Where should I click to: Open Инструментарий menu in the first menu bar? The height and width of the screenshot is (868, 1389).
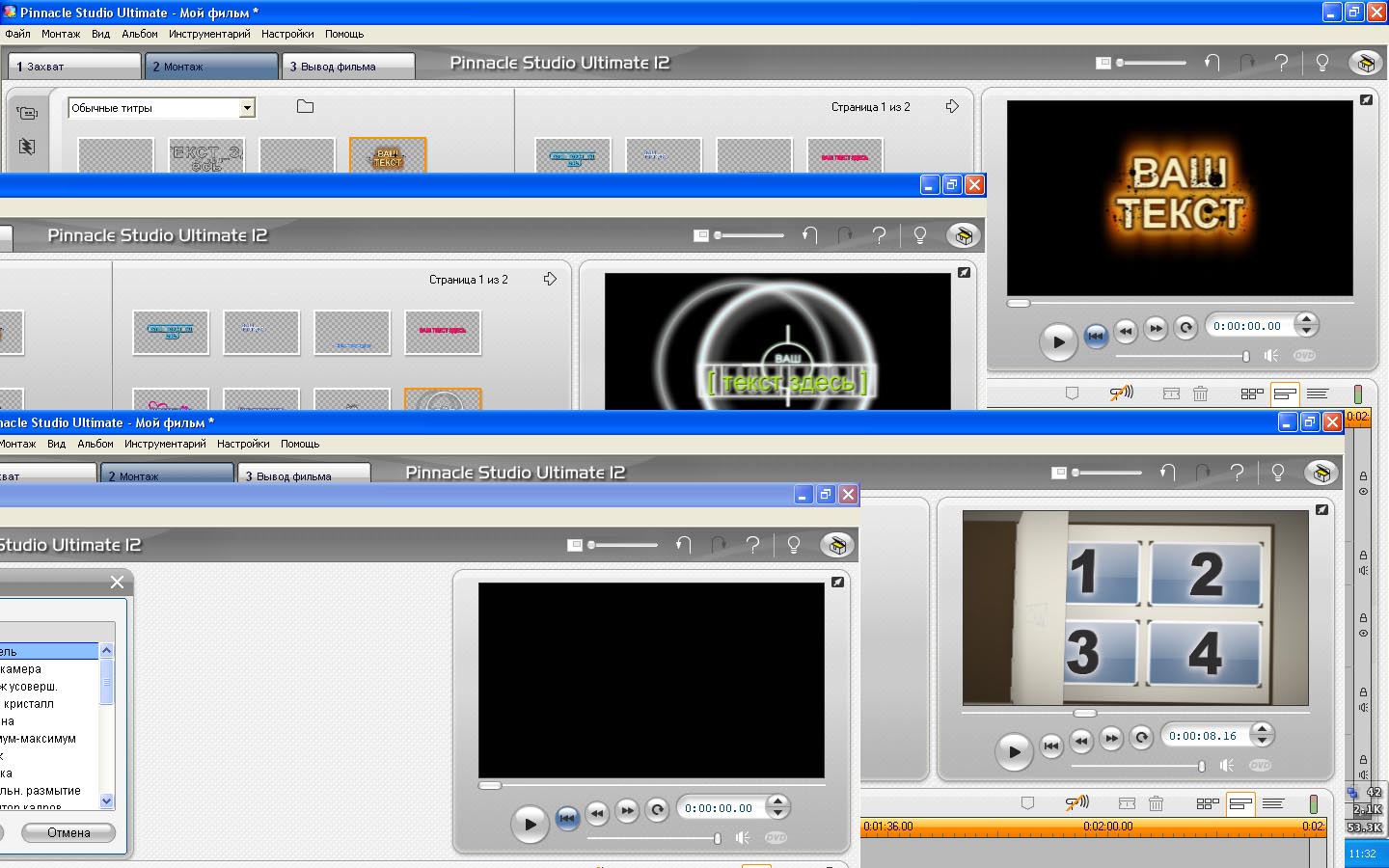pos(209,34)
